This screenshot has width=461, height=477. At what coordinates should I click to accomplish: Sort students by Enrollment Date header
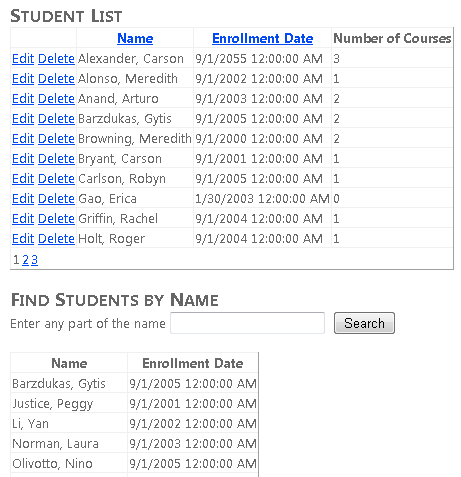pos(263,38)
